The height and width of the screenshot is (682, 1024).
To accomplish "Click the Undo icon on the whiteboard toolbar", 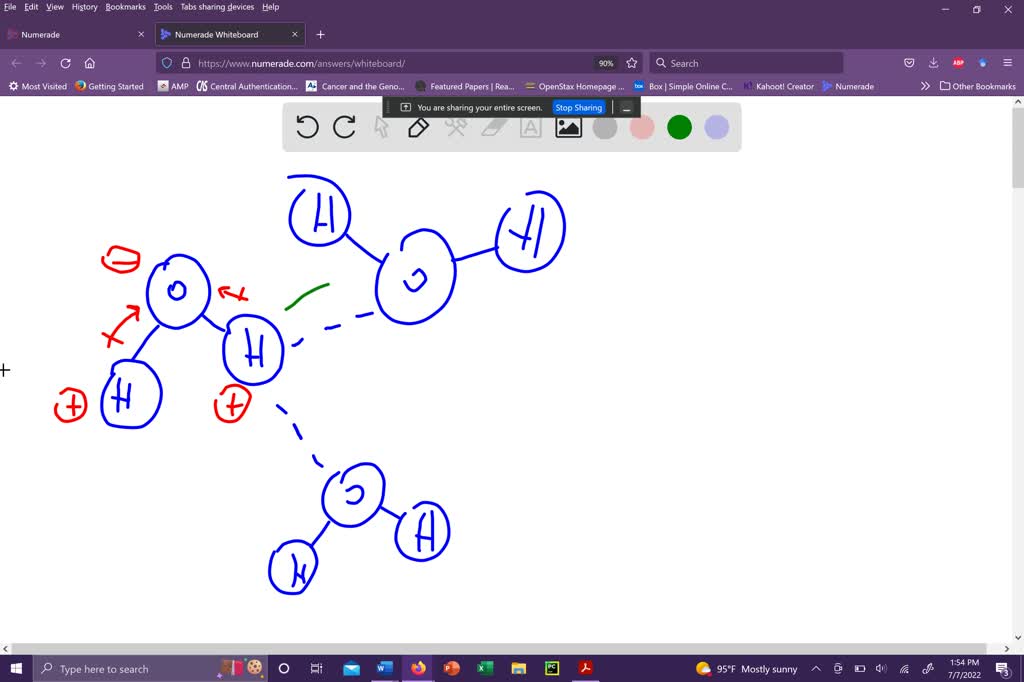I will [x=307, y=127].
